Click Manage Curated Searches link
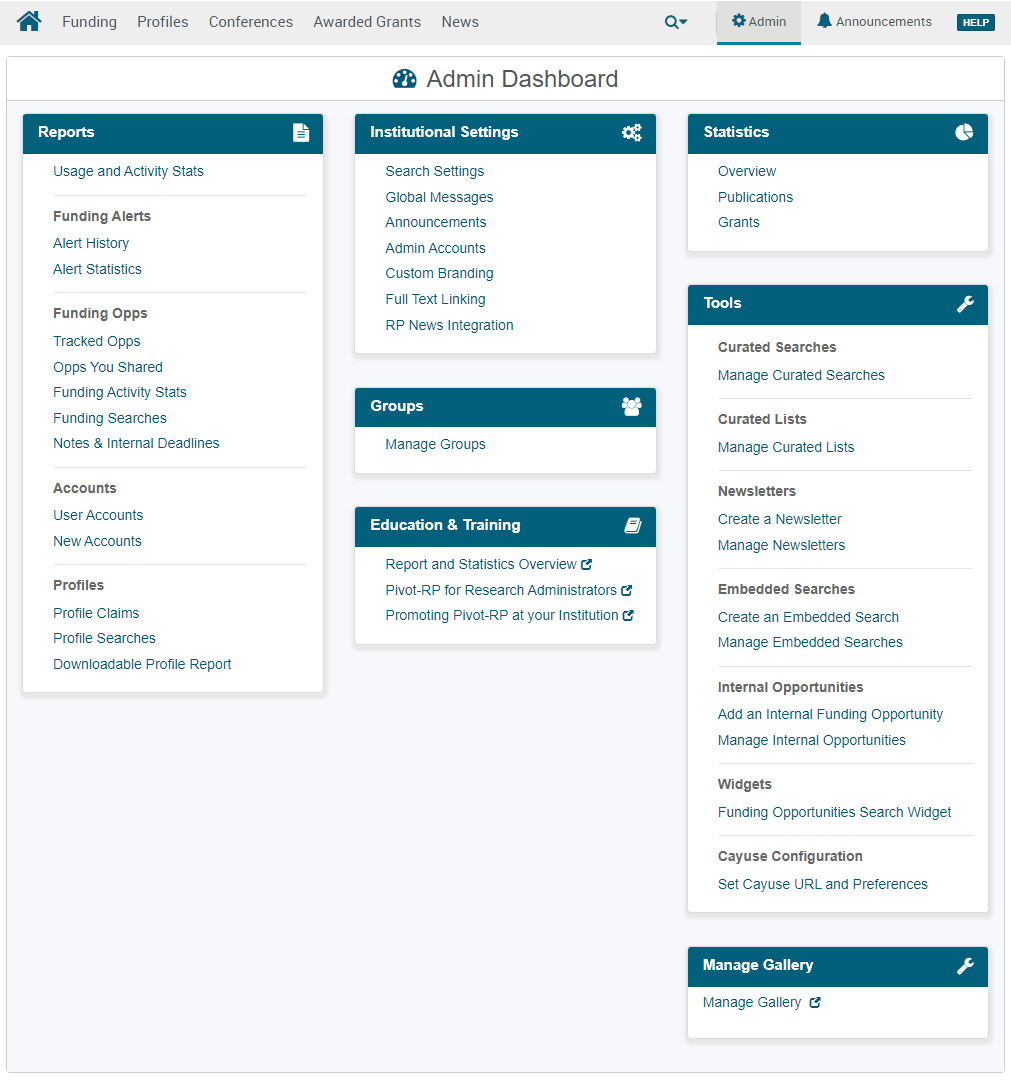1011x1081 pixels. [801, 375]
